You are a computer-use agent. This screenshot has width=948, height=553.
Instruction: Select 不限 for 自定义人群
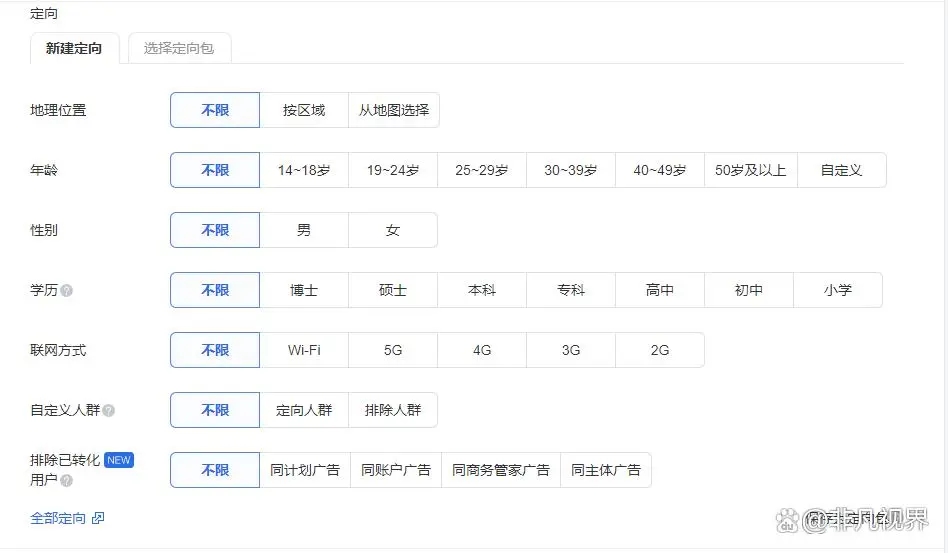tap(215, 410)
